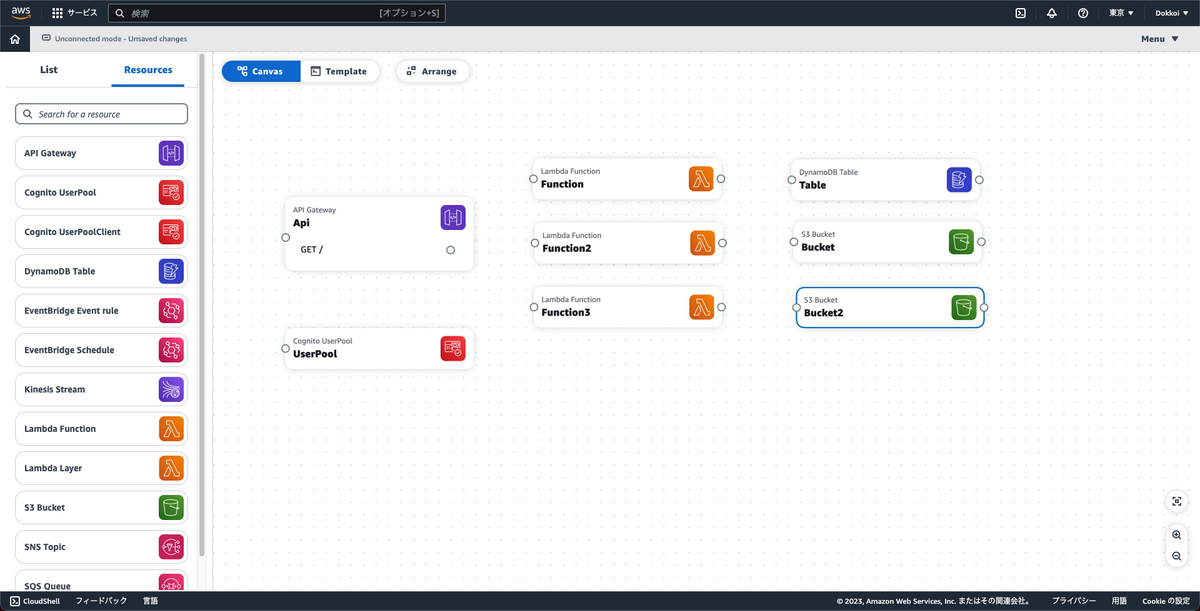This screenshot has width=1200, height=611.
Task: Click the Function3 card right port
Action: tap(721, 307)
